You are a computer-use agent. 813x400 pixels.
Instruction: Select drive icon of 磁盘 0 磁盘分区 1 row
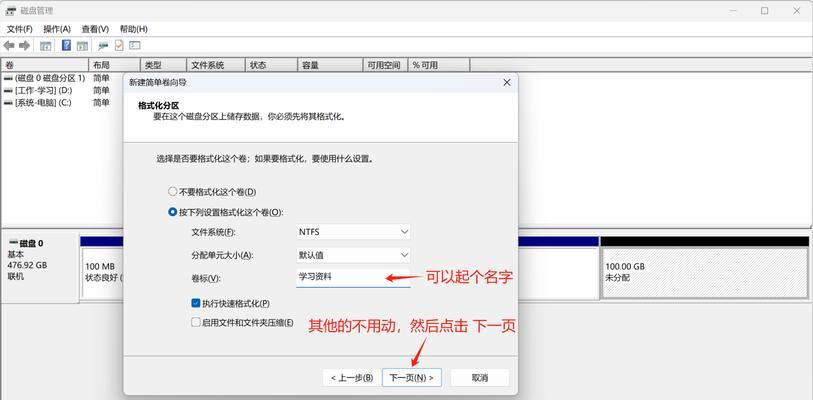[x=8, y=78]
